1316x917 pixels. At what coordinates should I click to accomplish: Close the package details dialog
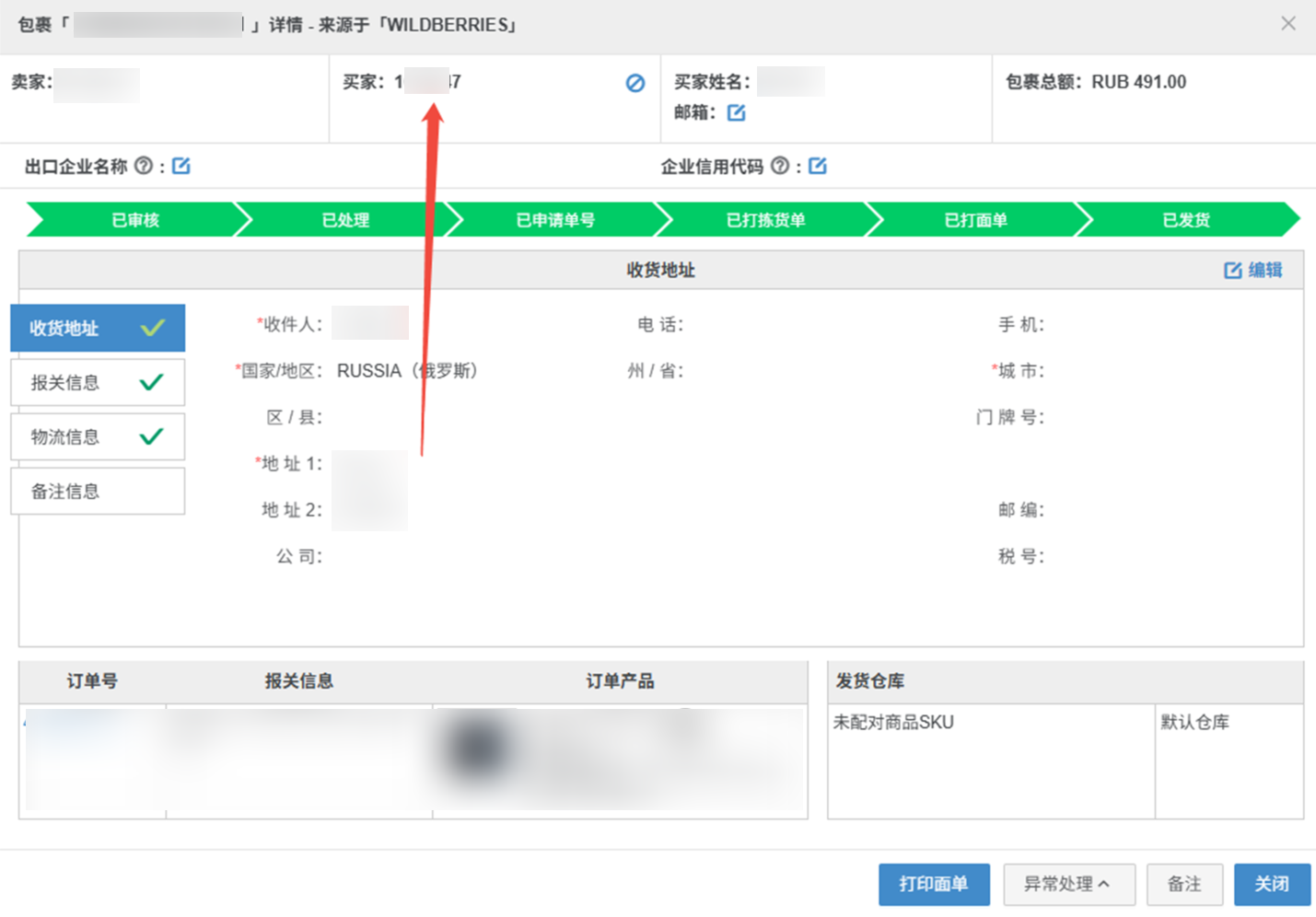click(x=1287, y=24)
